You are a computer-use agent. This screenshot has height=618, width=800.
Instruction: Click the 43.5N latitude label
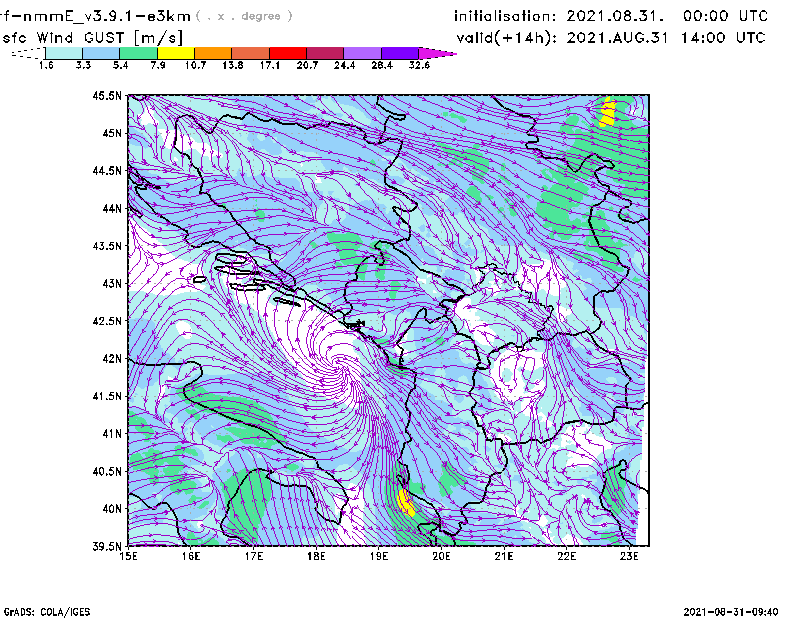click(107, 246)
